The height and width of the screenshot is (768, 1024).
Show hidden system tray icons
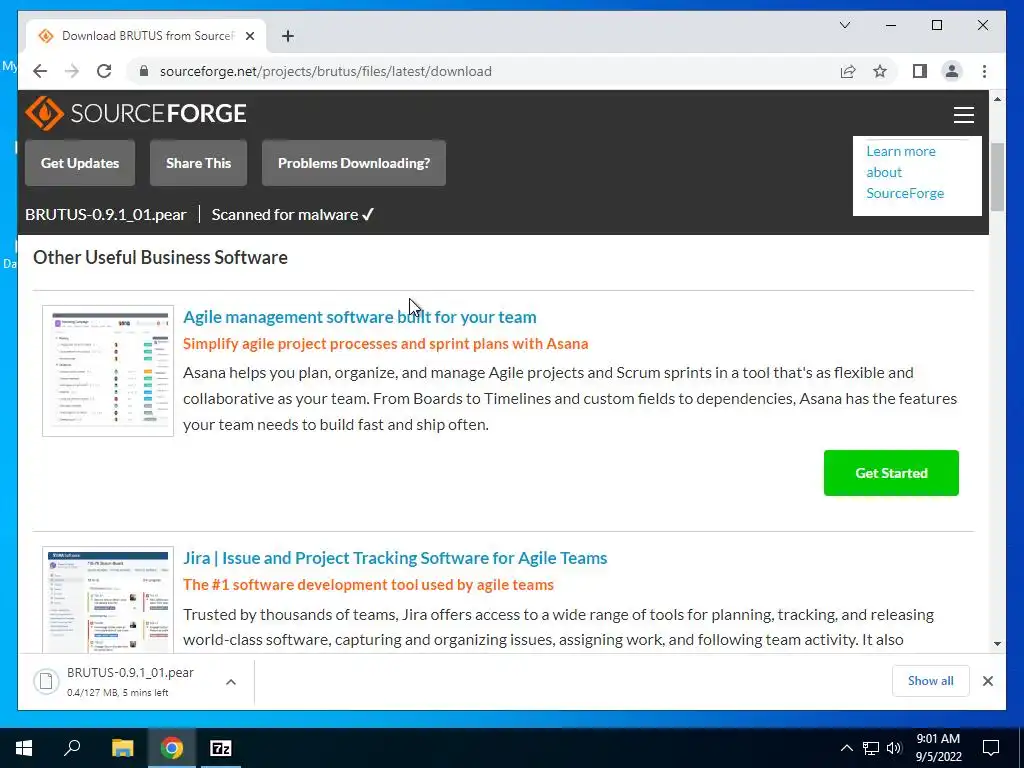pyautogui.click(x=846, y=748)
